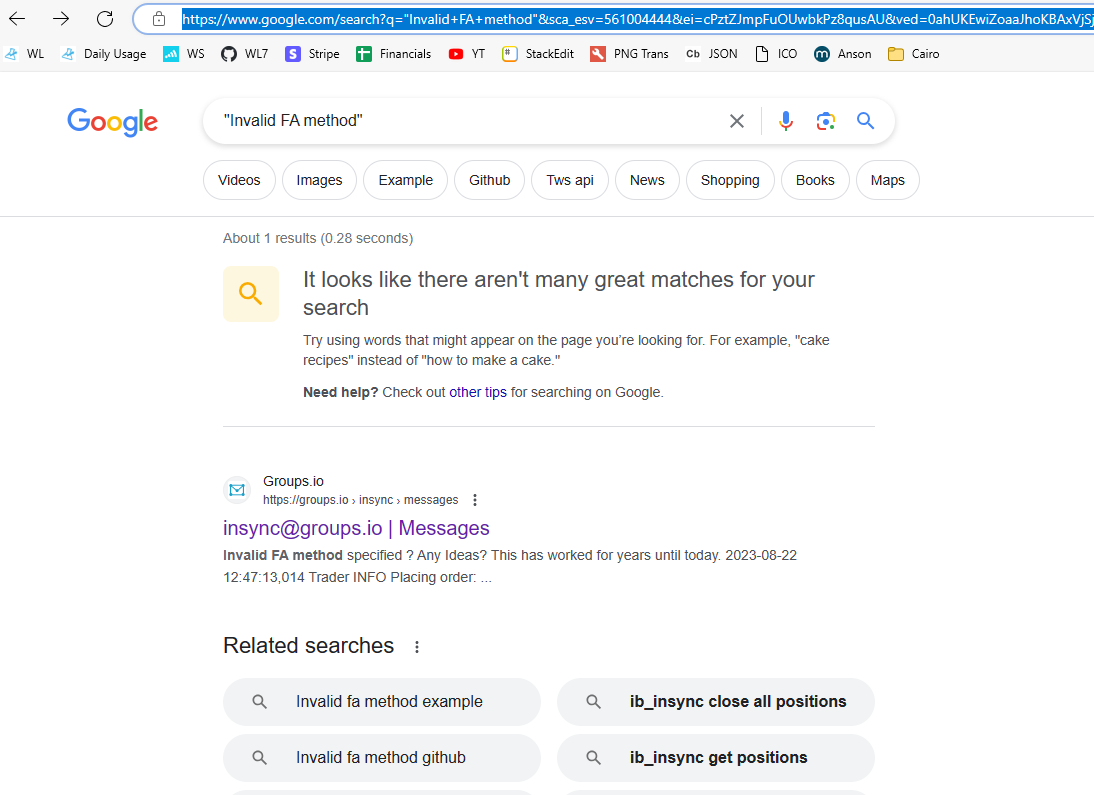Click the Google logo

[x=112, y=122]
